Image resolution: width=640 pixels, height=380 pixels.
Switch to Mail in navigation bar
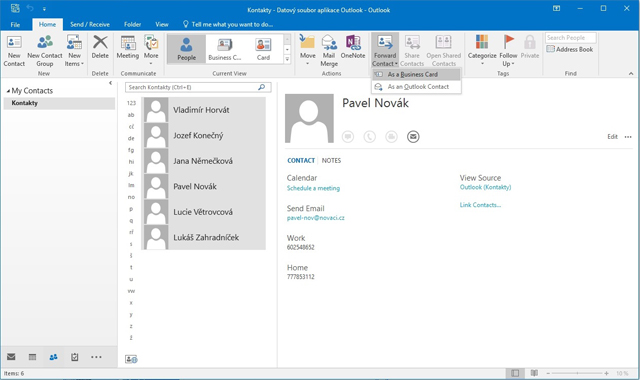11,357
